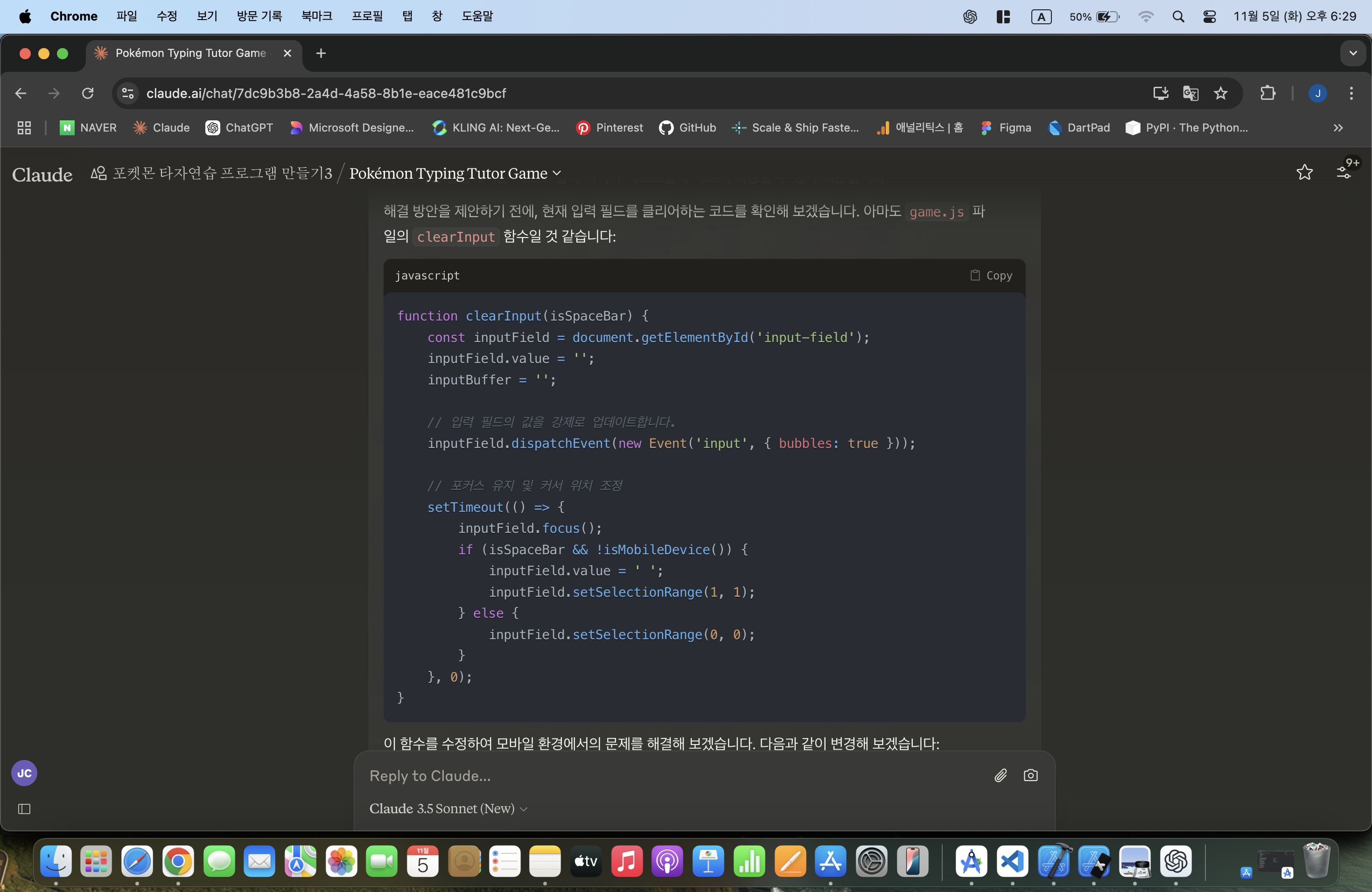Screen dimensions: 1372x892
Task: Toggle the Claude sidebar panel icon
Action: [x=24, y=808]
